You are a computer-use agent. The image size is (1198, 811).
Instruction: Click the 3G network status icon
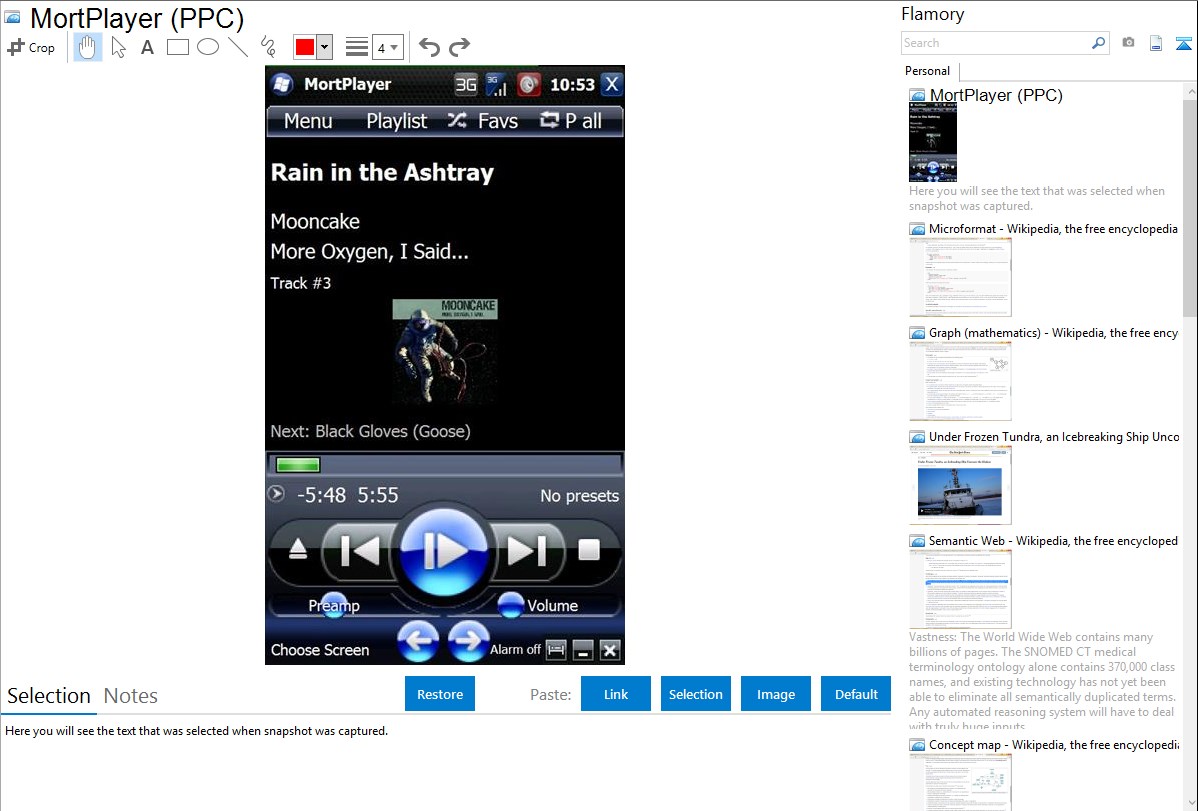[465, 84]
